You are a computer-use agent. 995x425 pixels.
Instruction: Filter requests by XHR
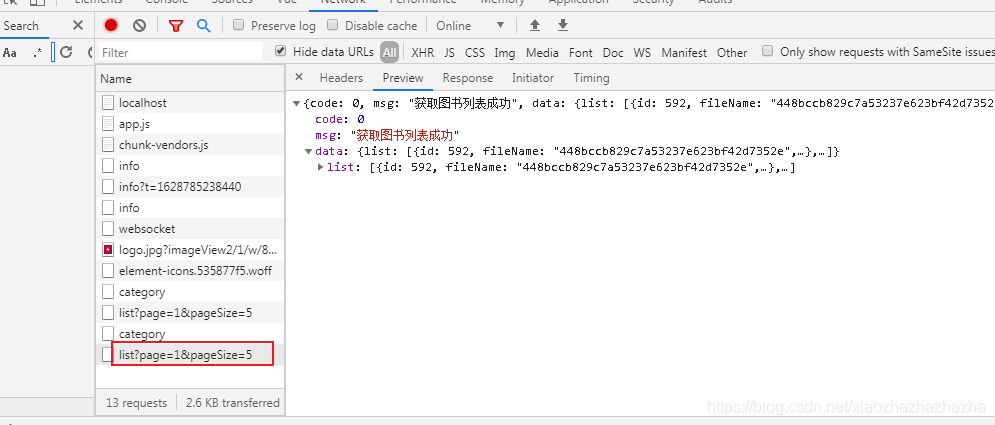point(423,53)
